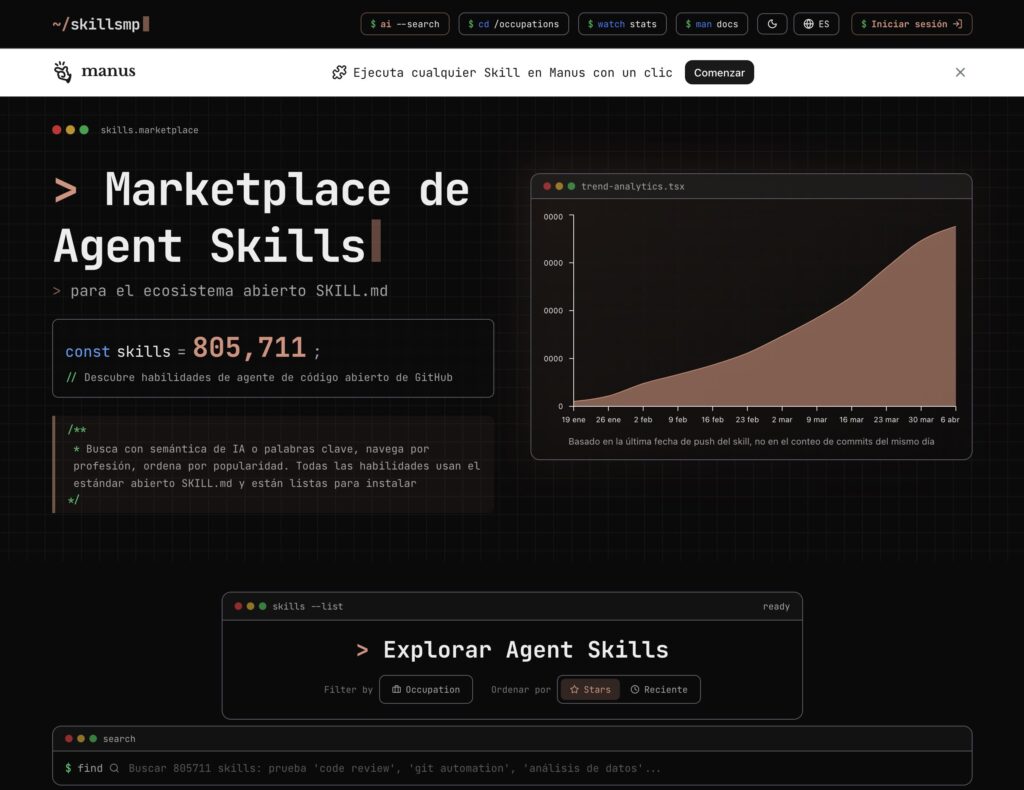Click the Manus logo icon in banner

[63, 72]
